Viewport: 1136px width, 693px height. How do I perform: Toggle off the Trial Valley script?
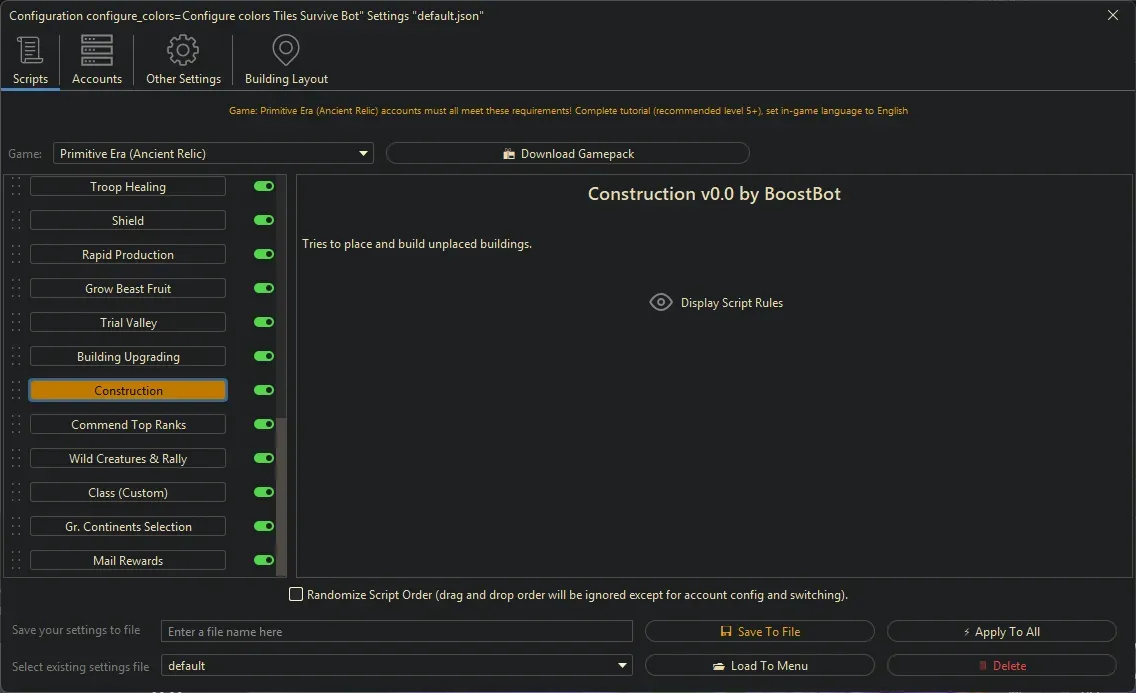pyautogui.click(x=264, y=322)
